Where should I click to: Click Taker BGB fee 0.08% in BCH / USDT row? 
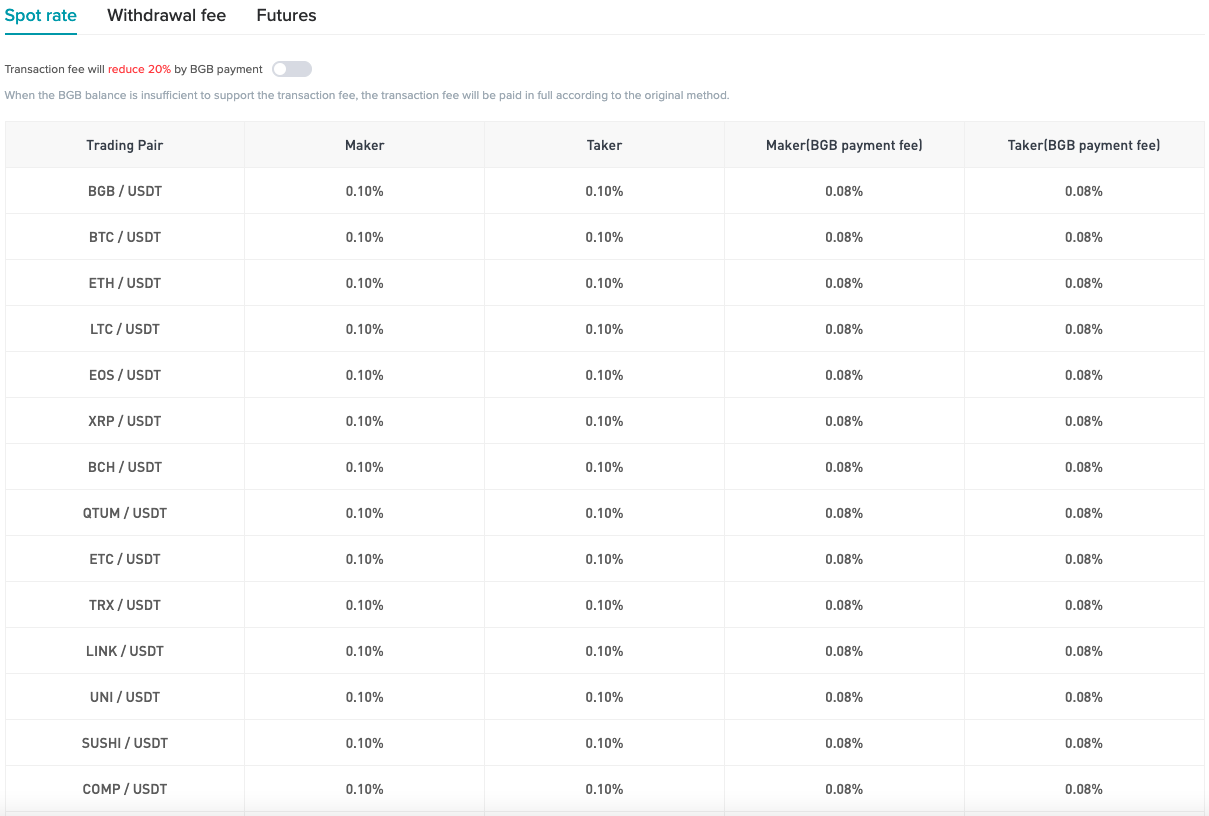click(x=1084, y=467)
